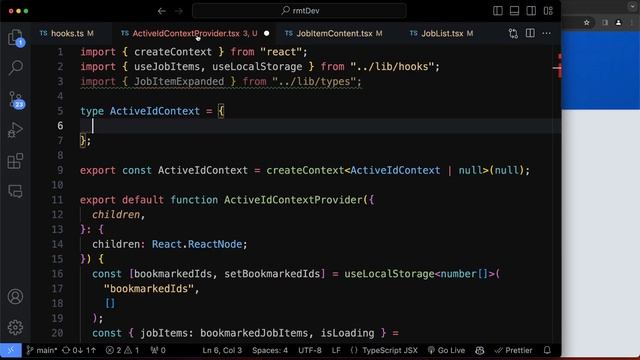640x360 pixels.
Task: Open the Search view in activity bar
Action: (x=16, y=68)
